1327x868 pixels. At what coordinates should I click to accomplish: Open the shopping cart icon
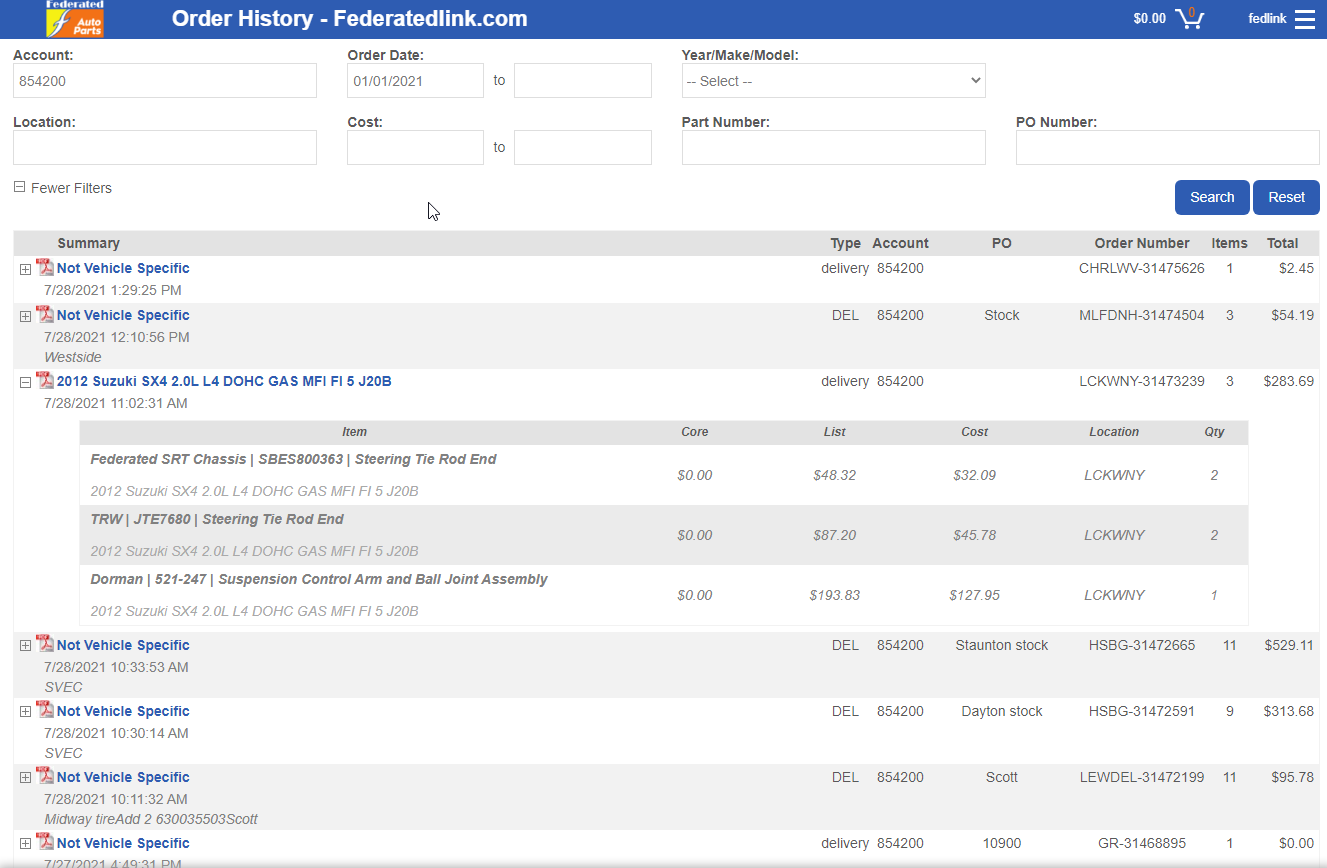coord(1189,19)
